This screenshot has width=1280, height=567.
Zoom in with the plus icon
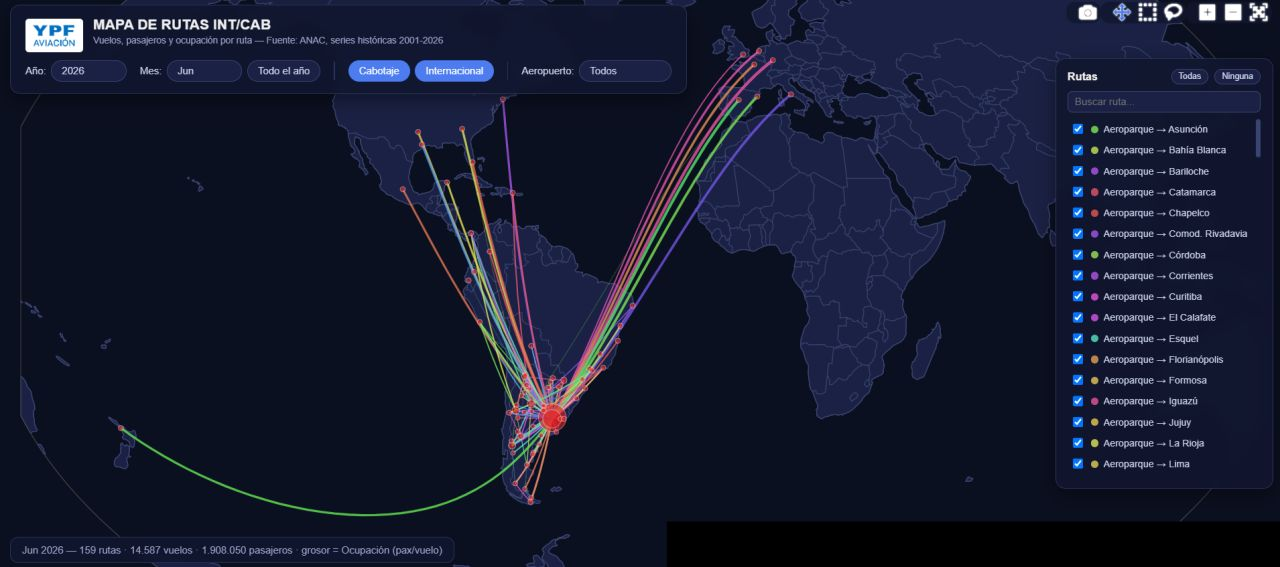[1208, 12]
